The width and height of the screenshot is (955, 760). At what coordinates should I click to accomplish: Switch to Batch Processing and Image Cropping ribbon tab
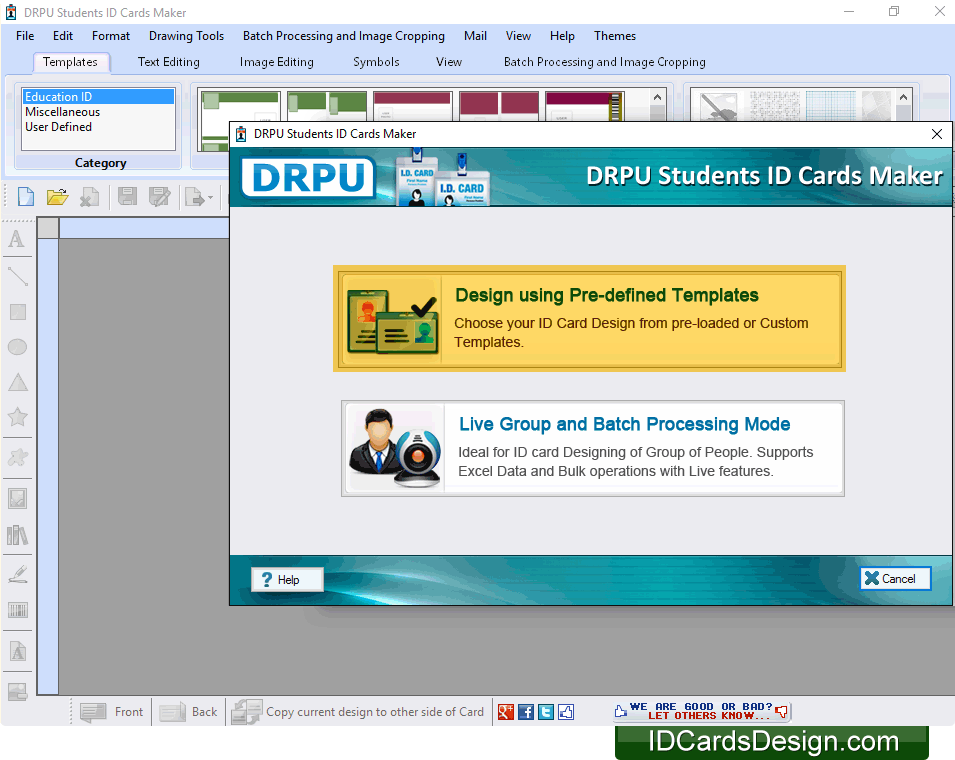(x=605, y=62)
